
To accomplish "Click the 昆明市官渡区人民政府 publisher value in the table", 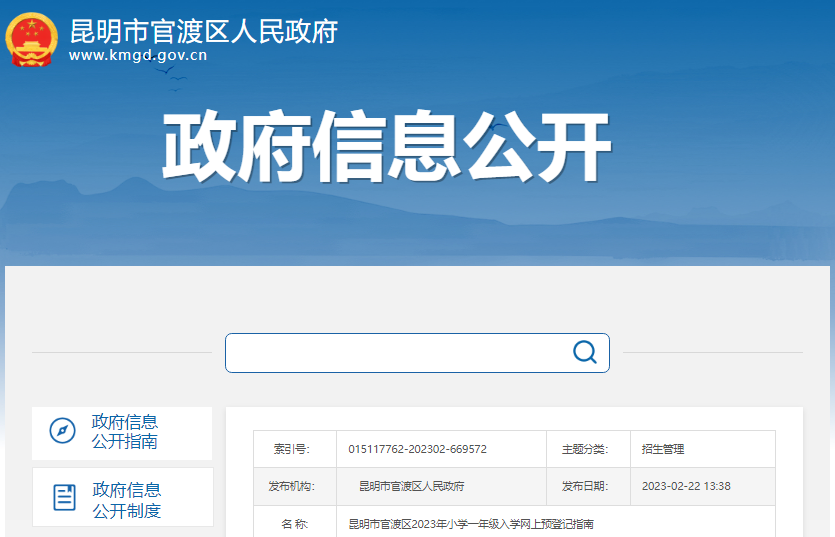I will click(411, 486).
